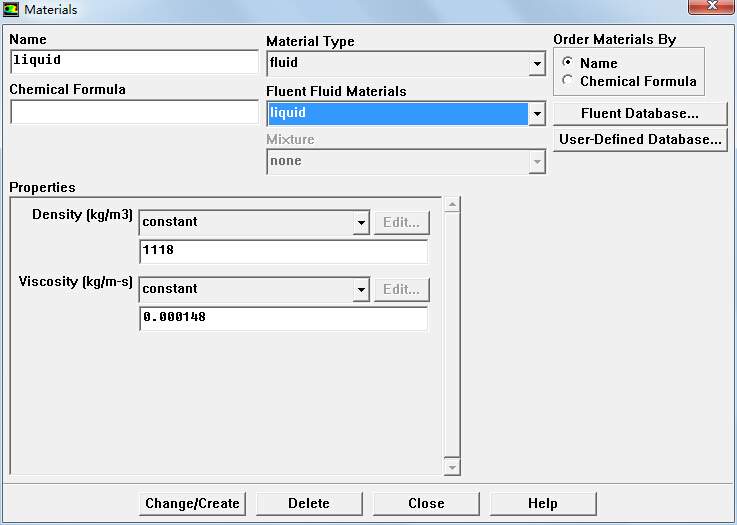Open the Density method dropdown
The height and width of the screenshot is (525, 737).
click(x=361, y=222)
